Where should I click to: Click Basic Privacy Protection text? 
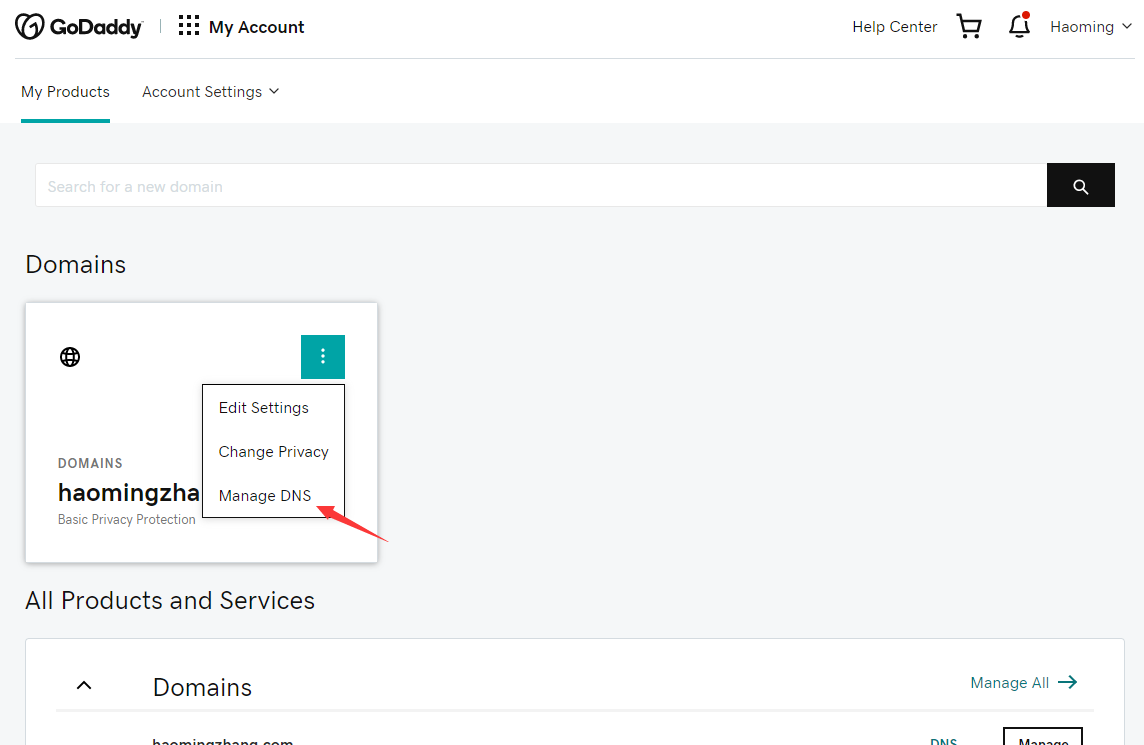pyautogui.click(x=127, y=520)
